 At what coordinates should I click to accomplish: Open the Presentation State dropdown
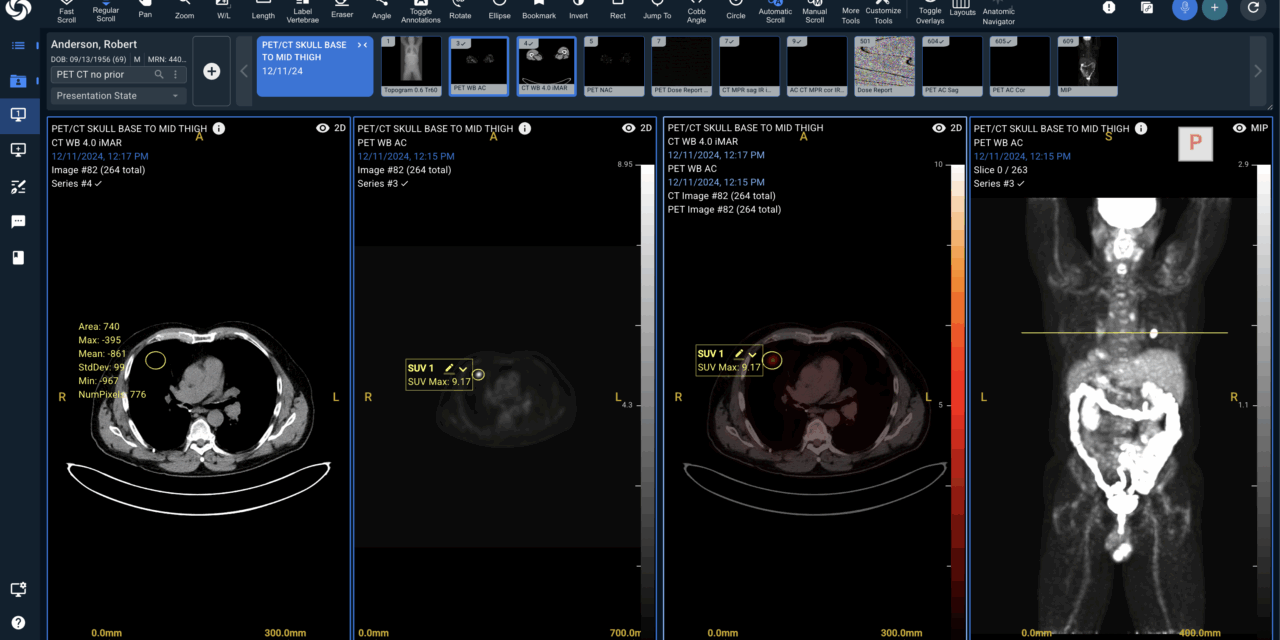117,95
